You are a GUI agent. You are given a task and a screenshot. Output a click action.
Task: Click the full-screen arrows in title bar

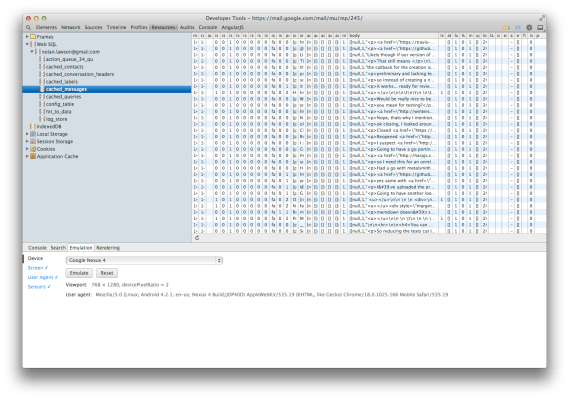[542, 18]
